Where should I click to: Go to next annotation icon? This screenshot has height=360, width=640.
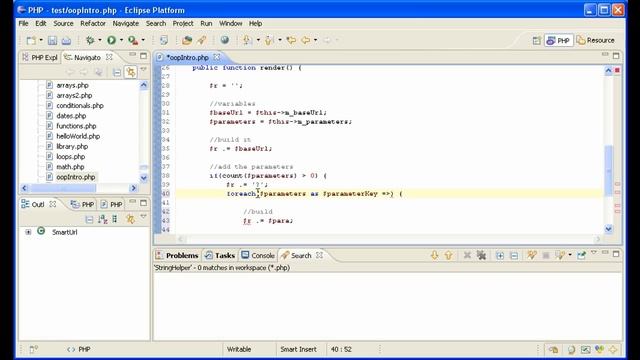247,40
